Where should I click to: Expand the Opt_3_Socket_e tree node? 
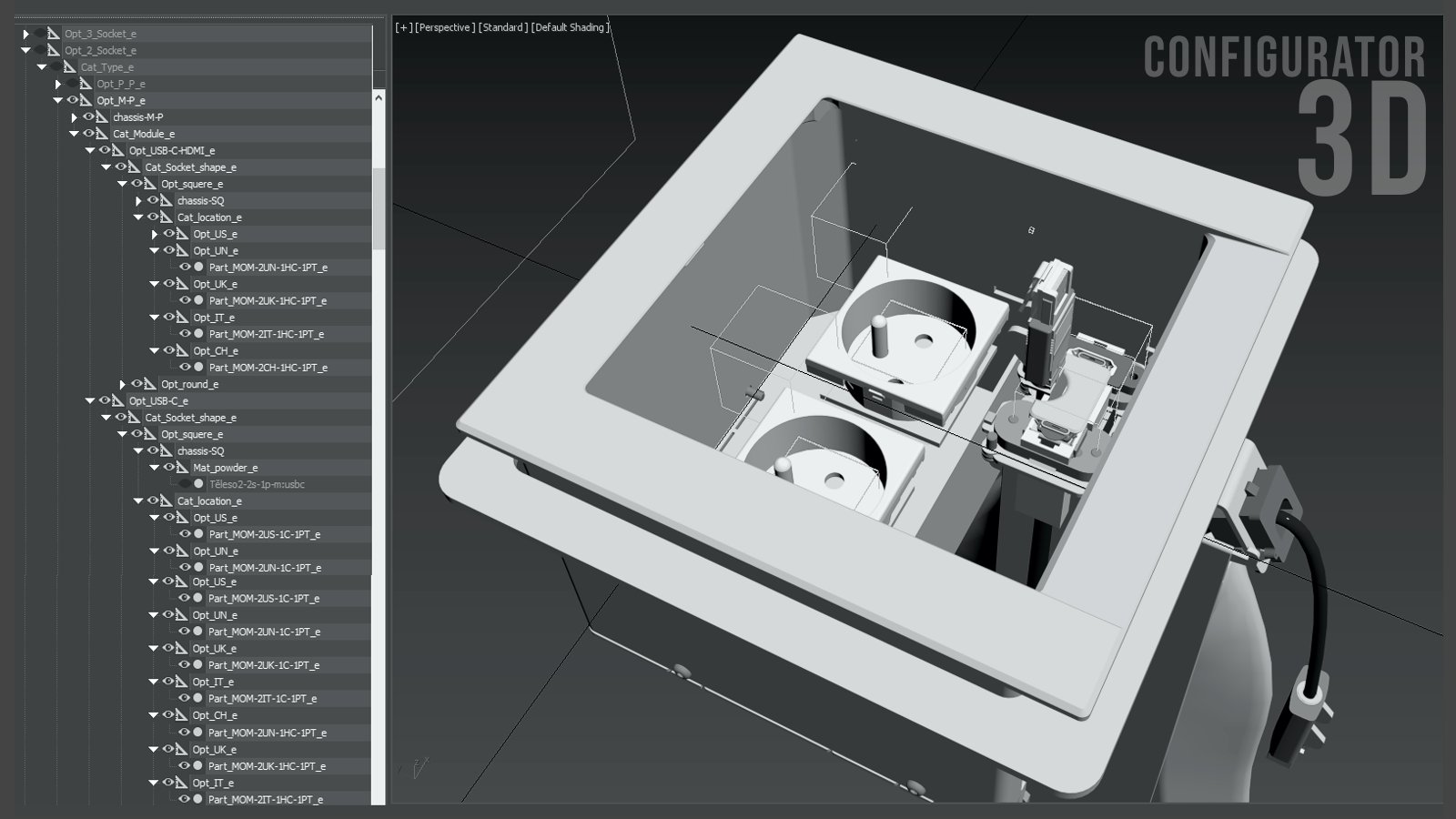pos(26,34)
